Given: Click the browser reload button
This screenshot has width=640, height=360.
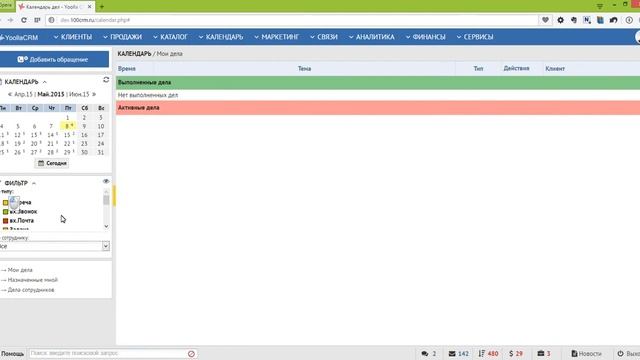Looking at the screenshot, I should click(x=24, y=20).
